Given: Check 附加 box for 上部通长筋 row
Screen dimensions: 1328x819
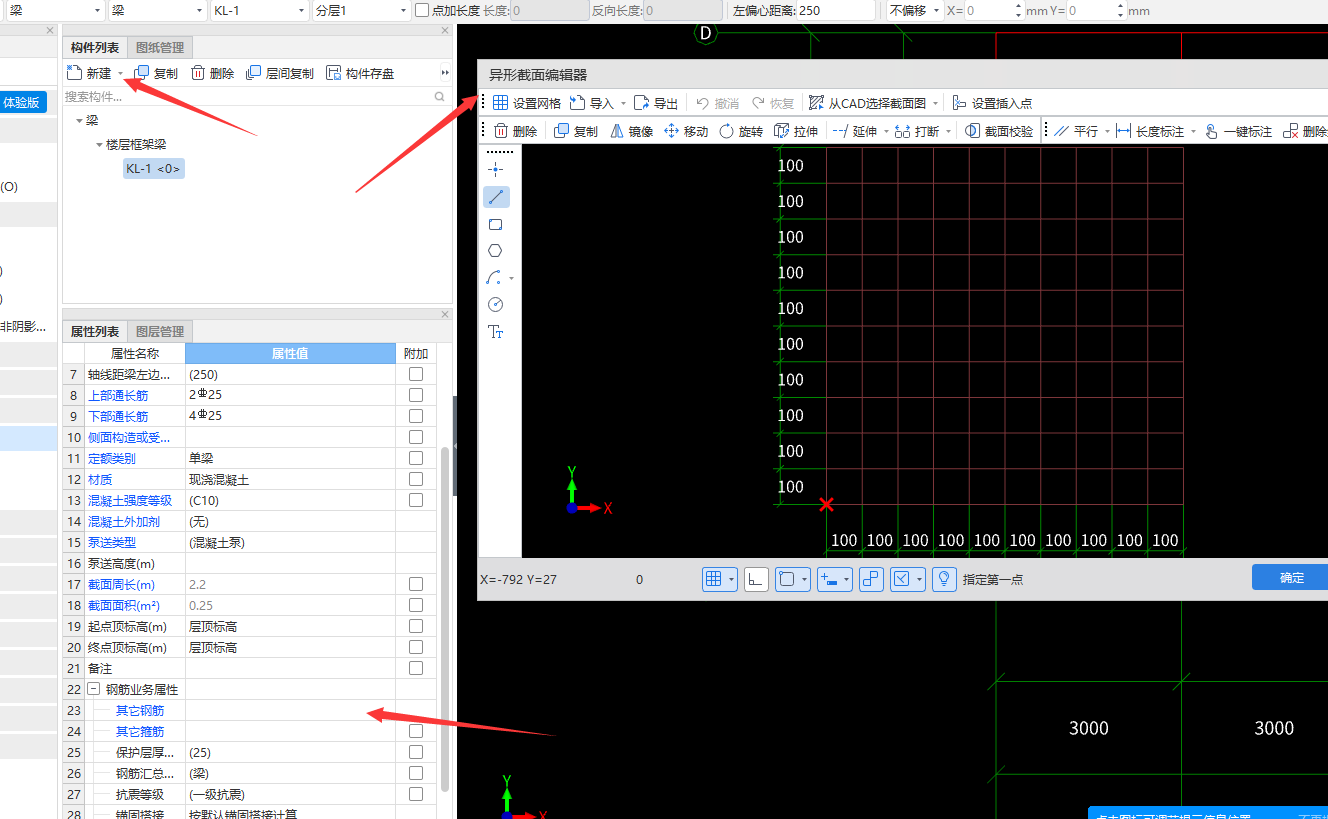Looking at the screenshot, I should (x=416, y=395).
